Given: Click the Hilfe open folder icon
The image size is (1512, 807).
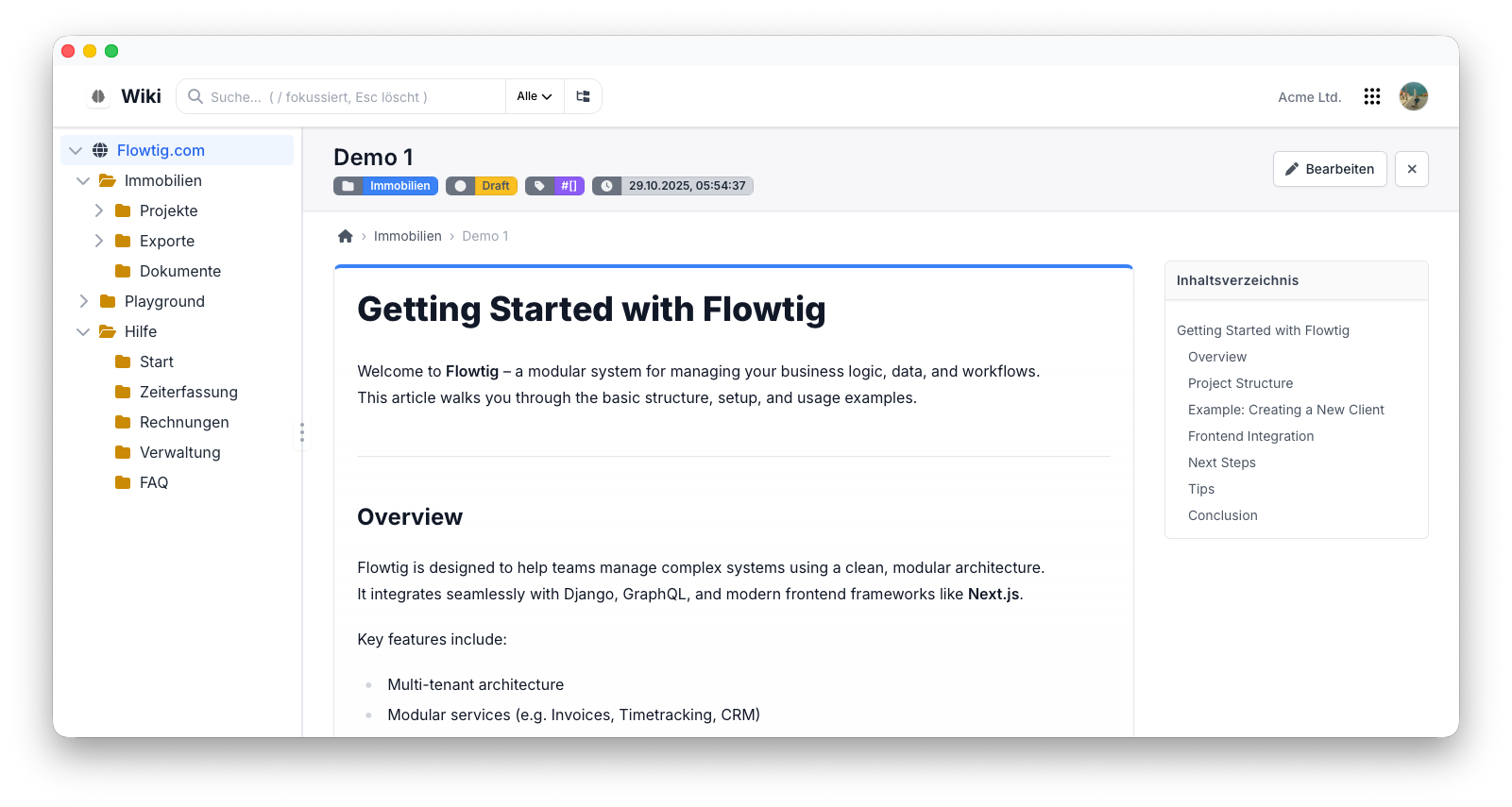Looking at the screenshot, I should pyautogui.click(x=108, y=331).
